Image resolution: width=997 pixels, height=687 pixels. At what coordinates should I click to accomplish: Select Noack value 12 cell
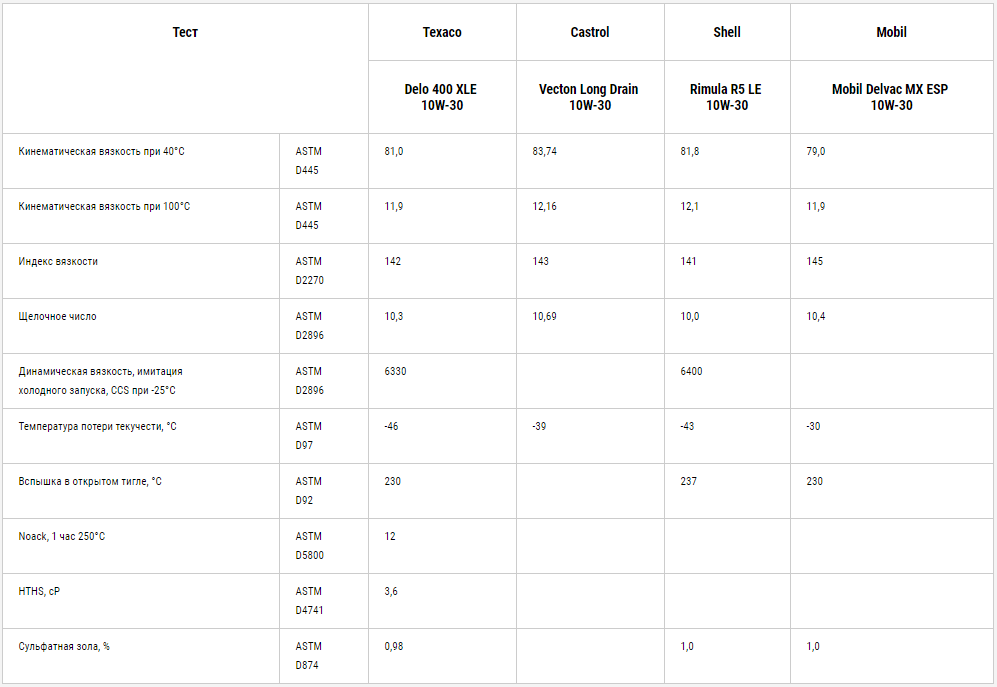tap(442, 546)
